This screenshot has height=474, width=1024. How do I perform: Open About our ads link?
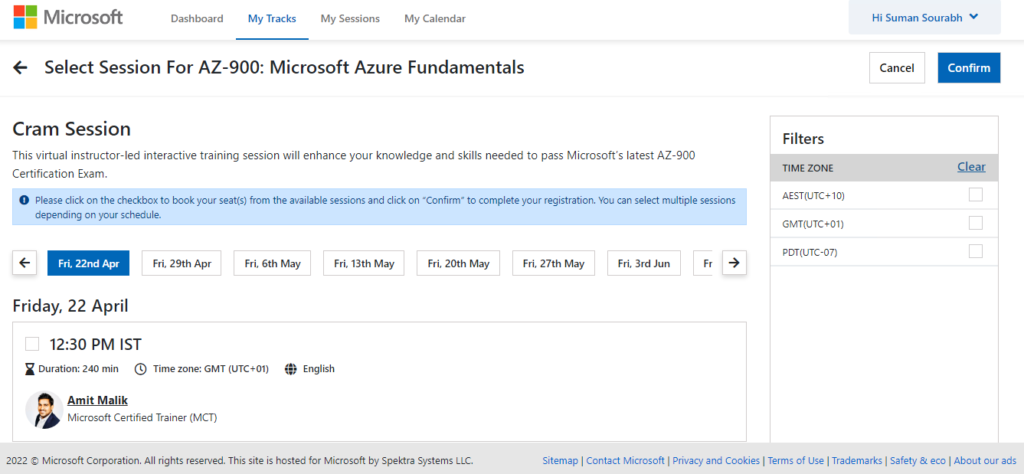point(985,460)
